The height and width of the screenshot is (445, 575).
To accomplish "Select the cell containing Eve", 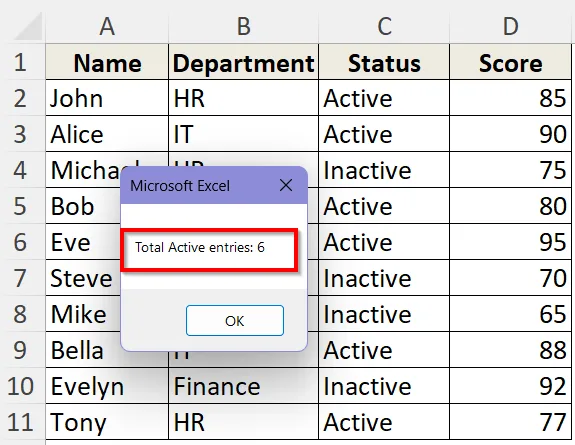I will tap(83, 242).
